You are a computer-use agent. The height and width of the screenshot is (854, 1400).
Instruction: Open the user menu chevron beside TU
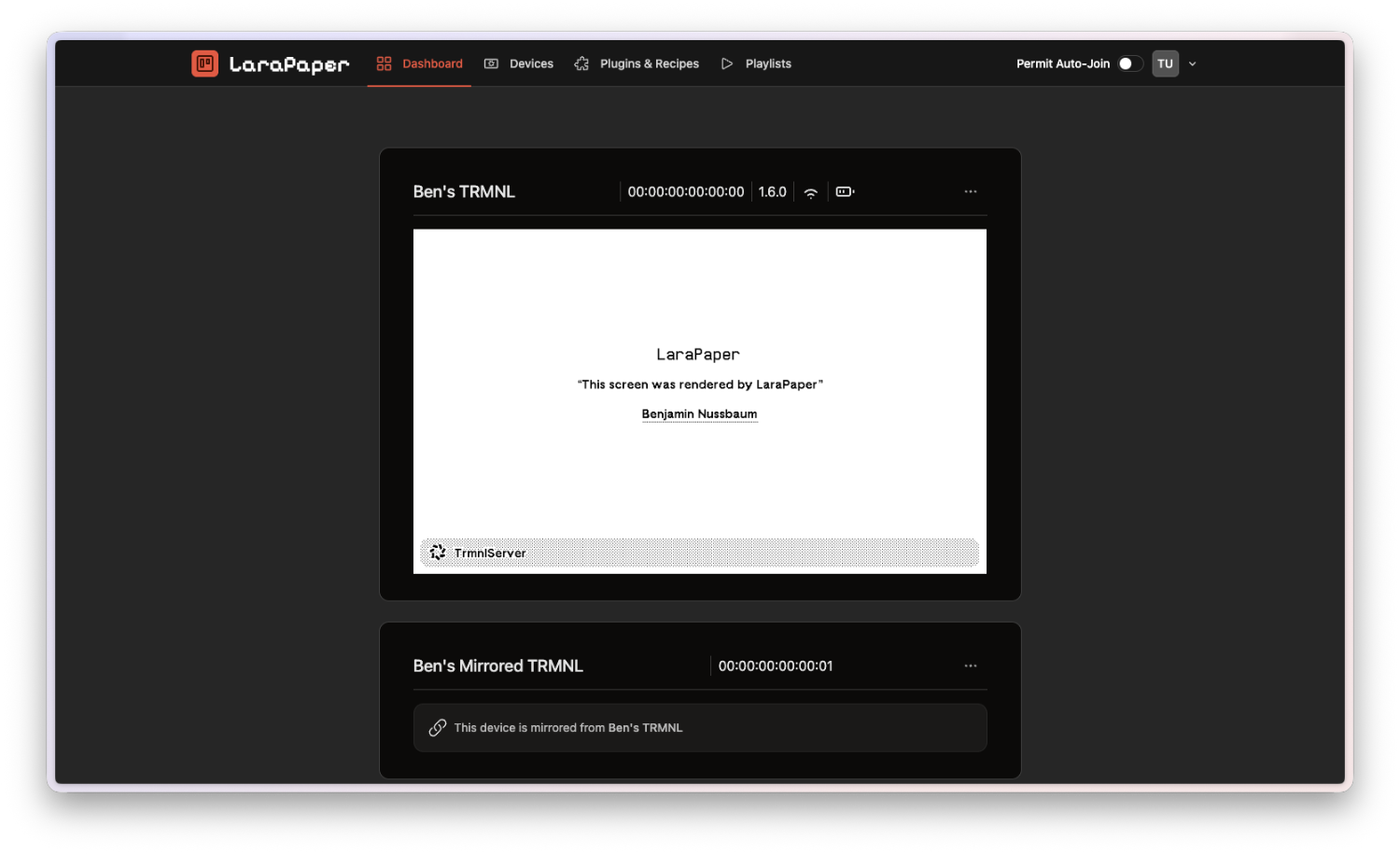(1192, 63)
